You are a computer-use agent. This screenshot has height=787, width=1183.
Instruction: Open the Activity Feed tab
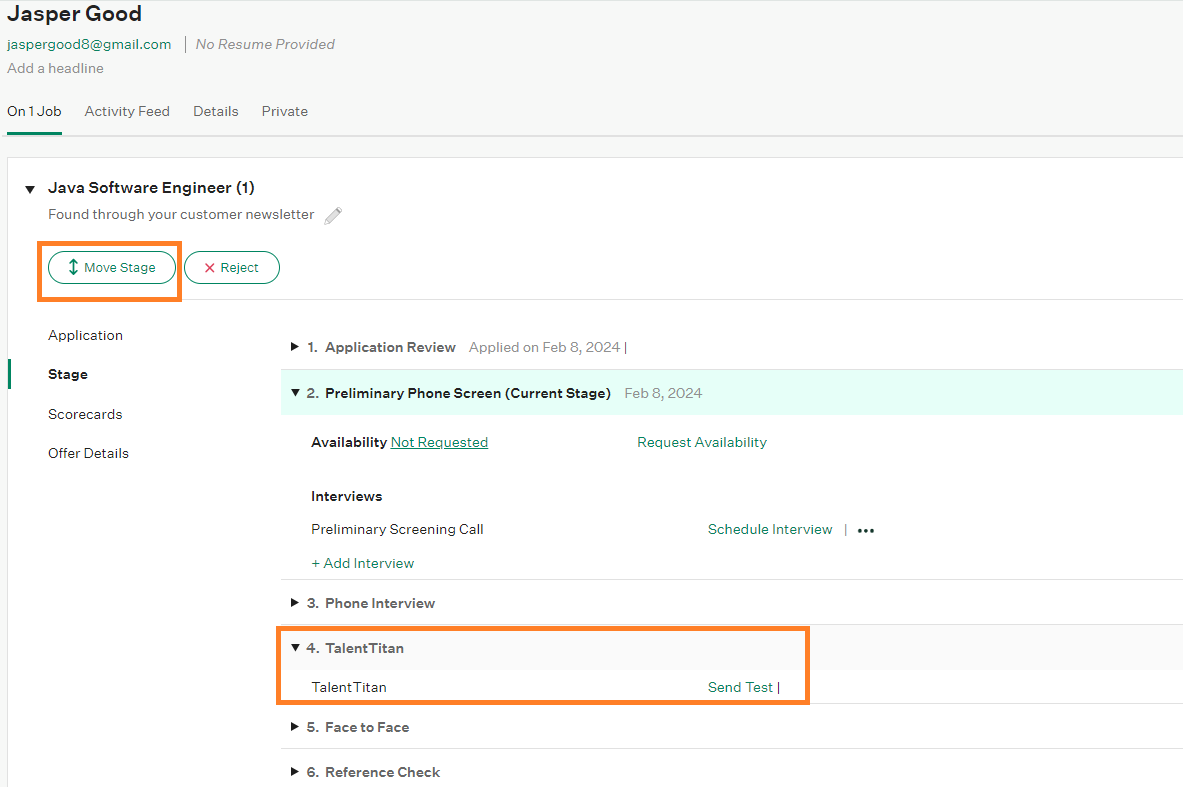(127, 111)
